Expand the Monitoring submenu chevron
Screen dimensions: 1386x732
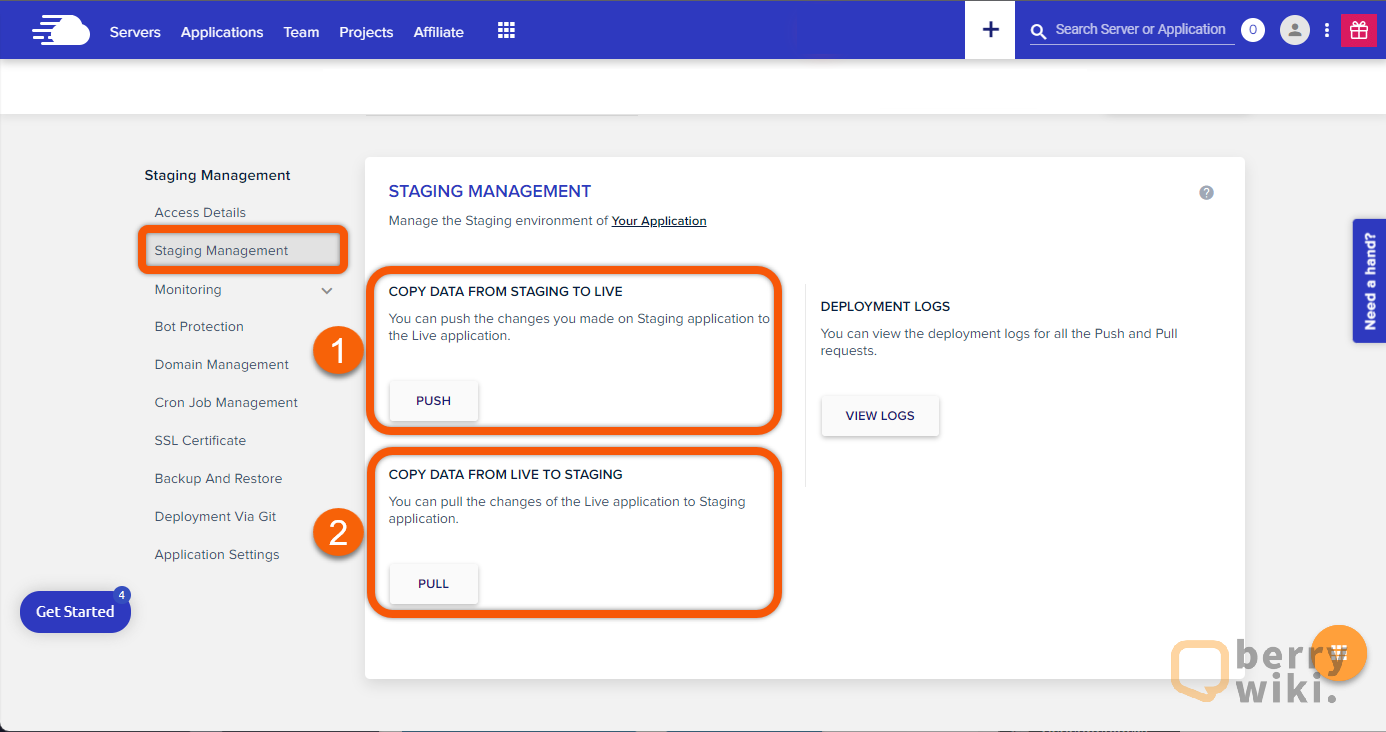point(327,290)
